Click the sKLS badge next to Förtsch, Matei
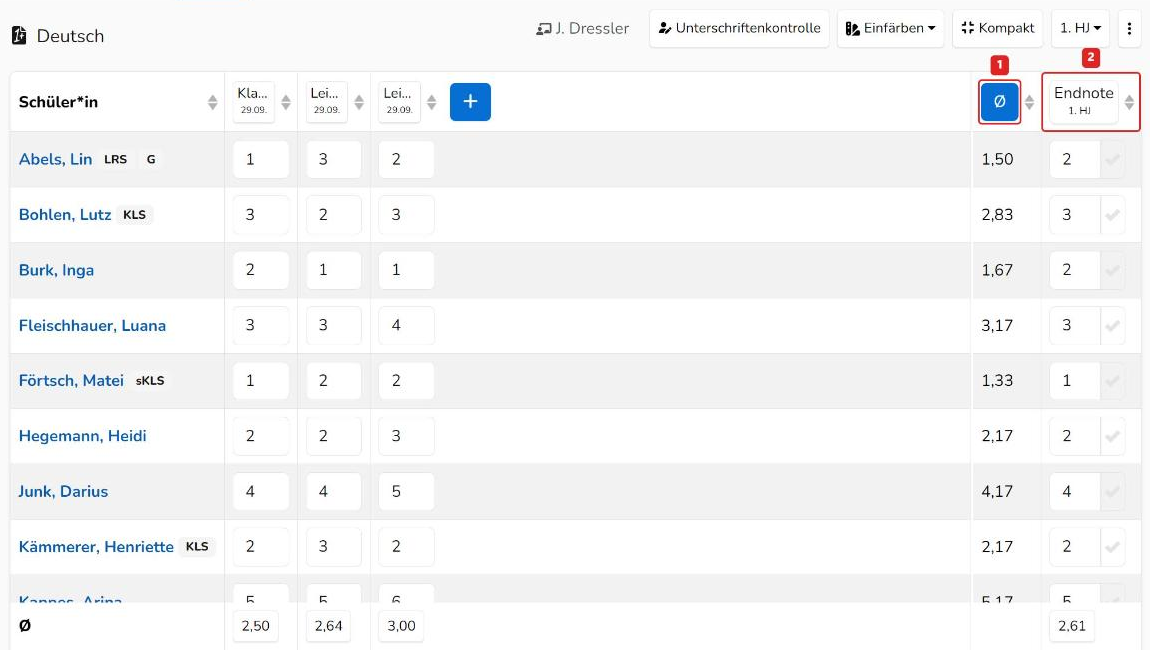The image size is (1150, 650). [x=150, y=381]
